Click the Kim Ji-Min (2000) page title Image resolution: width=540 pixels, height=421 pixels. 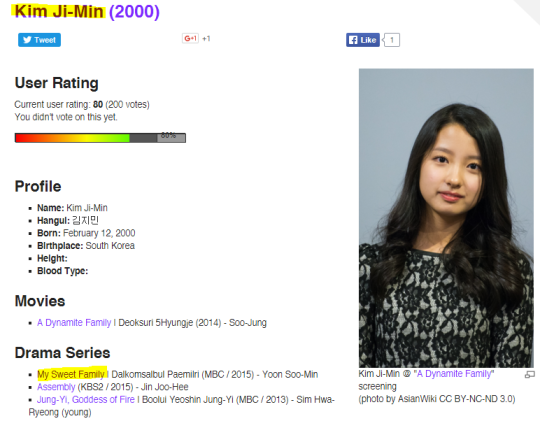[x=87, y=11]
